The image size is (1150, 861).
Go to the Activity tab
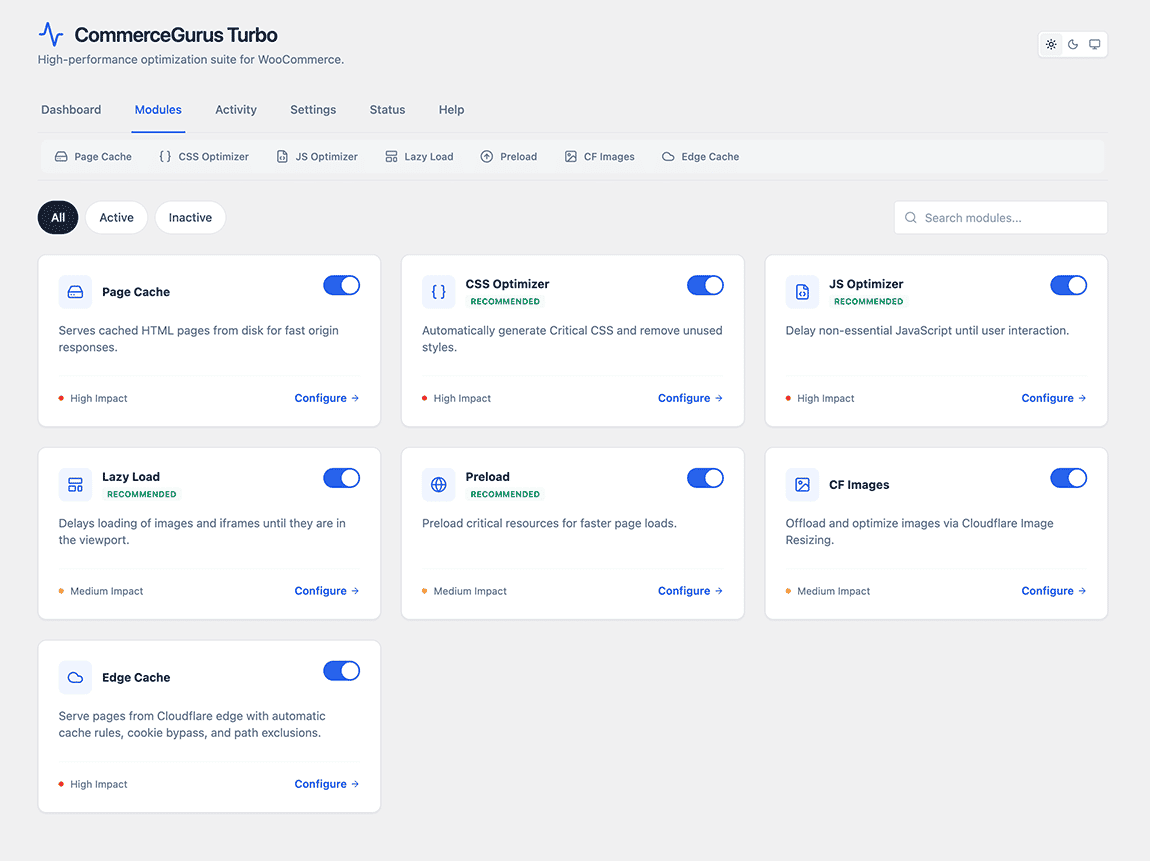click(x=236, y=109)
